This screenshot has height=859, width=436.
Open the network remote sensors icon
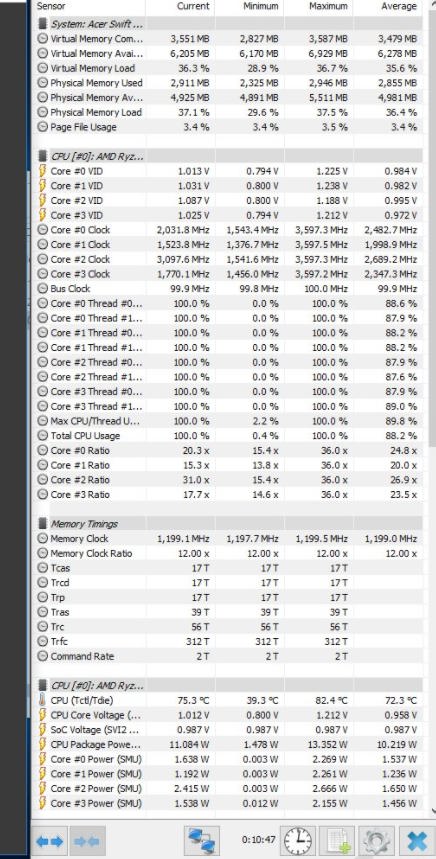click(x=201, y=841)
